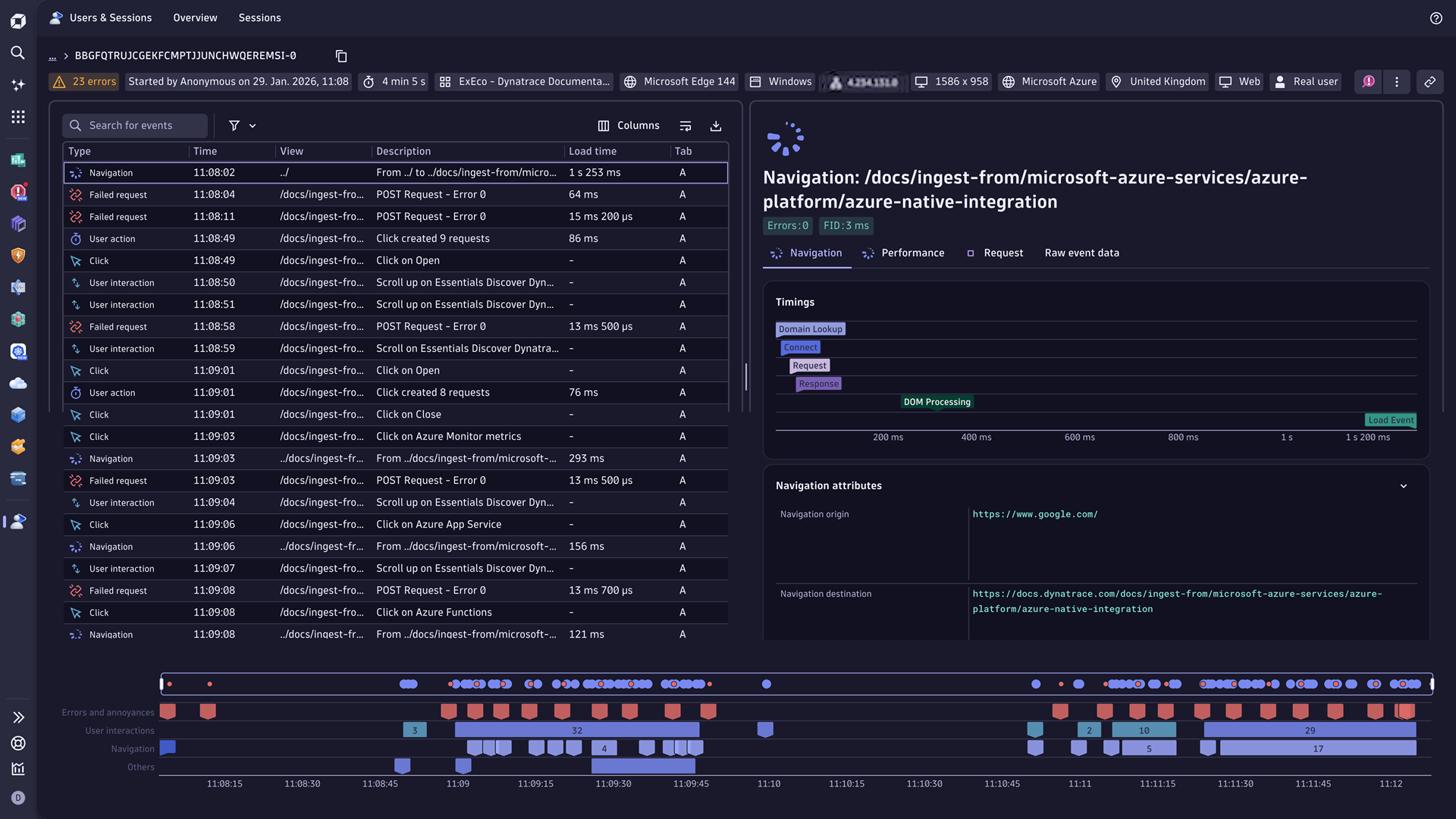Open the three-dot kebab menu in the header
This screenshot has width=1456, height=819.
point(1397,81)
